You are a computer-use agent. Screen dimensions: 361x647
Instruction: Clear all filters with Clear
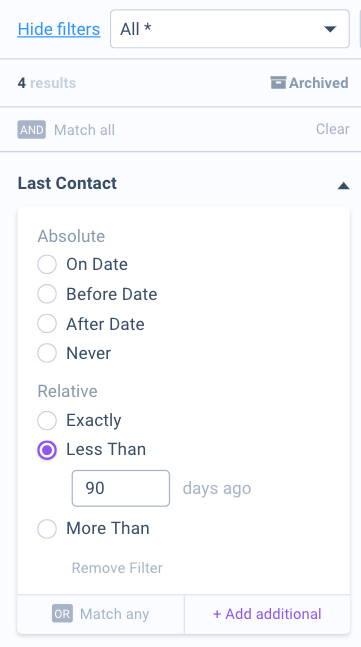(x=333, y=129)
